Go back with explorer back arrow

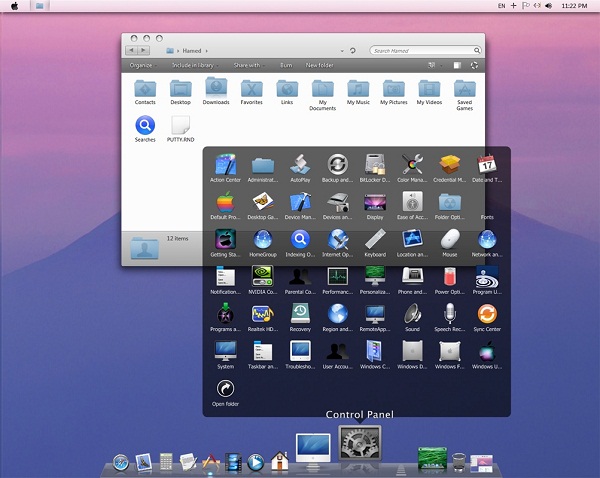[x=132, y=50]
